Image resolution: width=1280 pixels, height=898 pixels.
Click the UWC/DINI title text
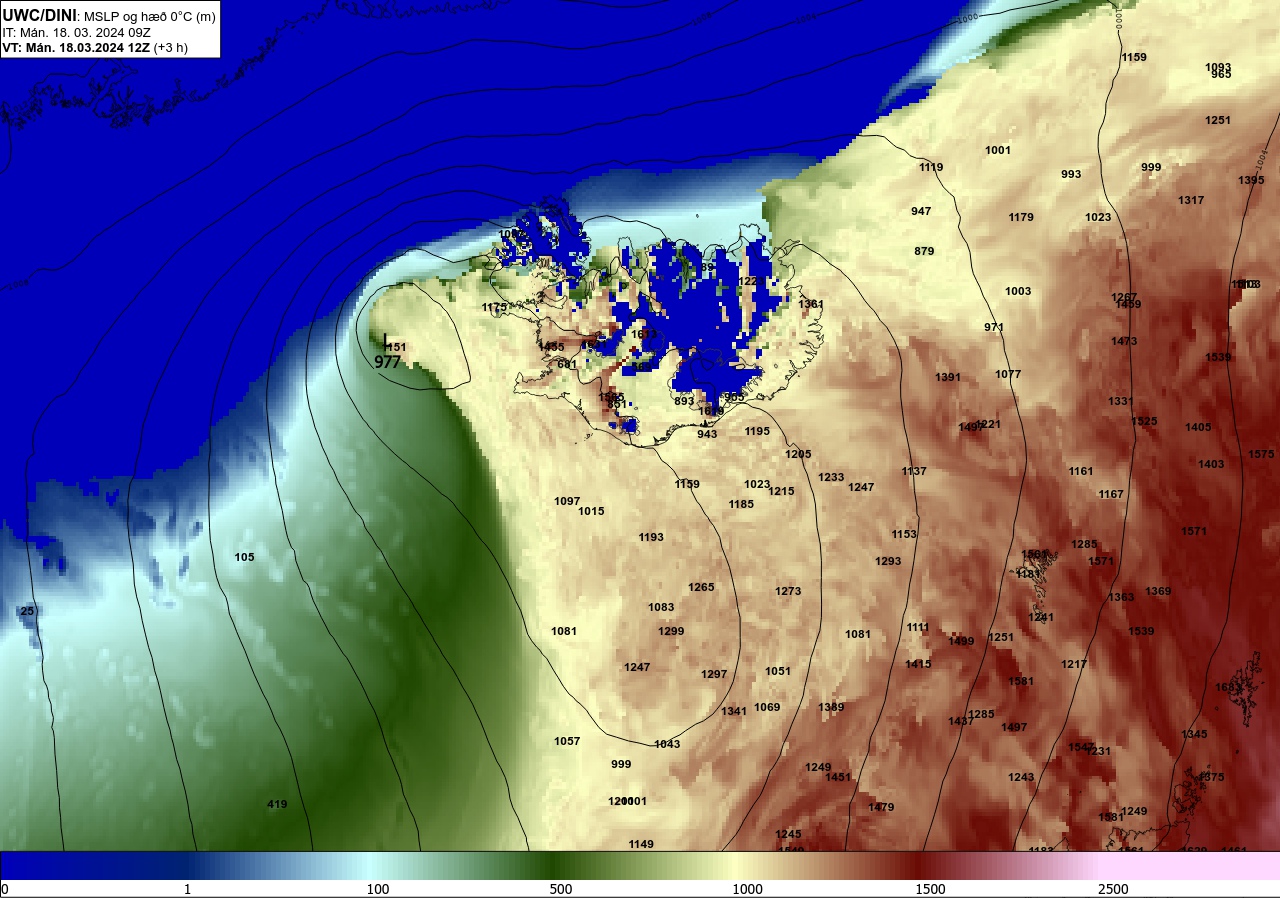pyautogui.click(x=39, y=15)
